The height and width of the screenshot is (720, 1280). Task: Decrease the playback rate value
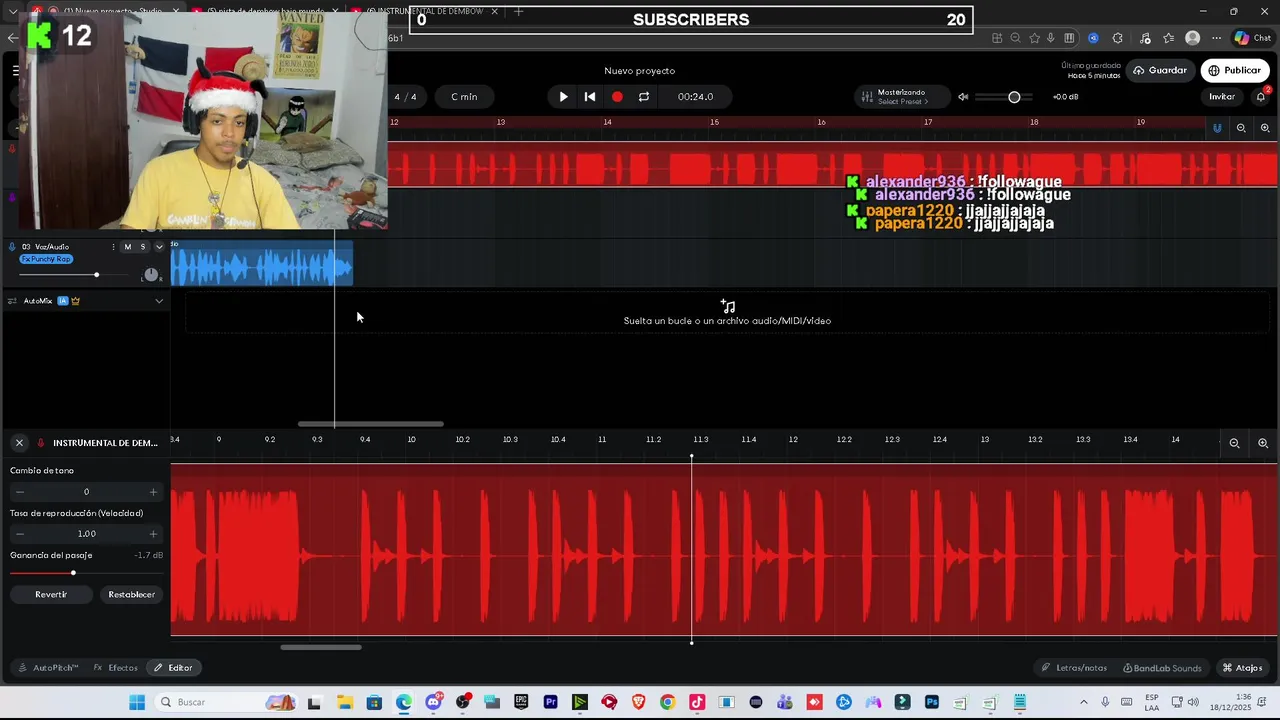(x=19, y=534)
